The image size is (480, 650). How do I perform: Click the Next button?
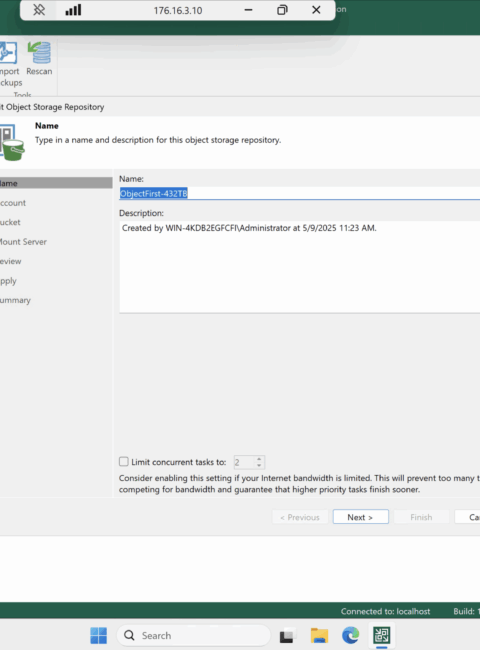tap(361, 517)
